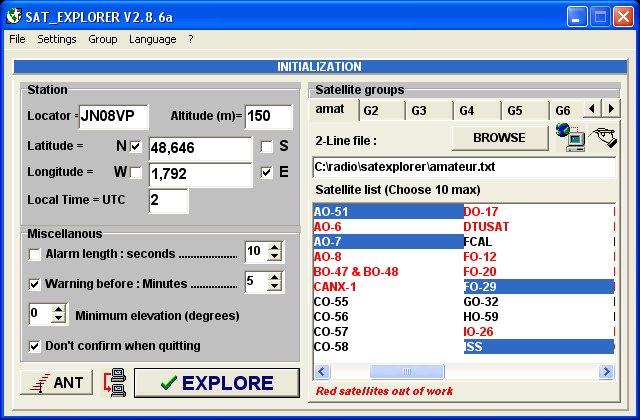640x420 pixels.
Task: Minimize the SAT_EXPLORER window
Action: (577, 17)
